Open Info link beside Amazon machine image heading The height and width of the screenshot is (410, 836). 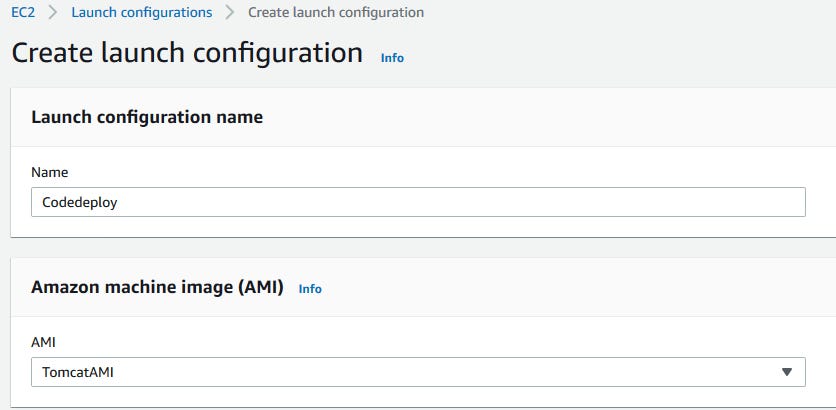click(310, 289)
